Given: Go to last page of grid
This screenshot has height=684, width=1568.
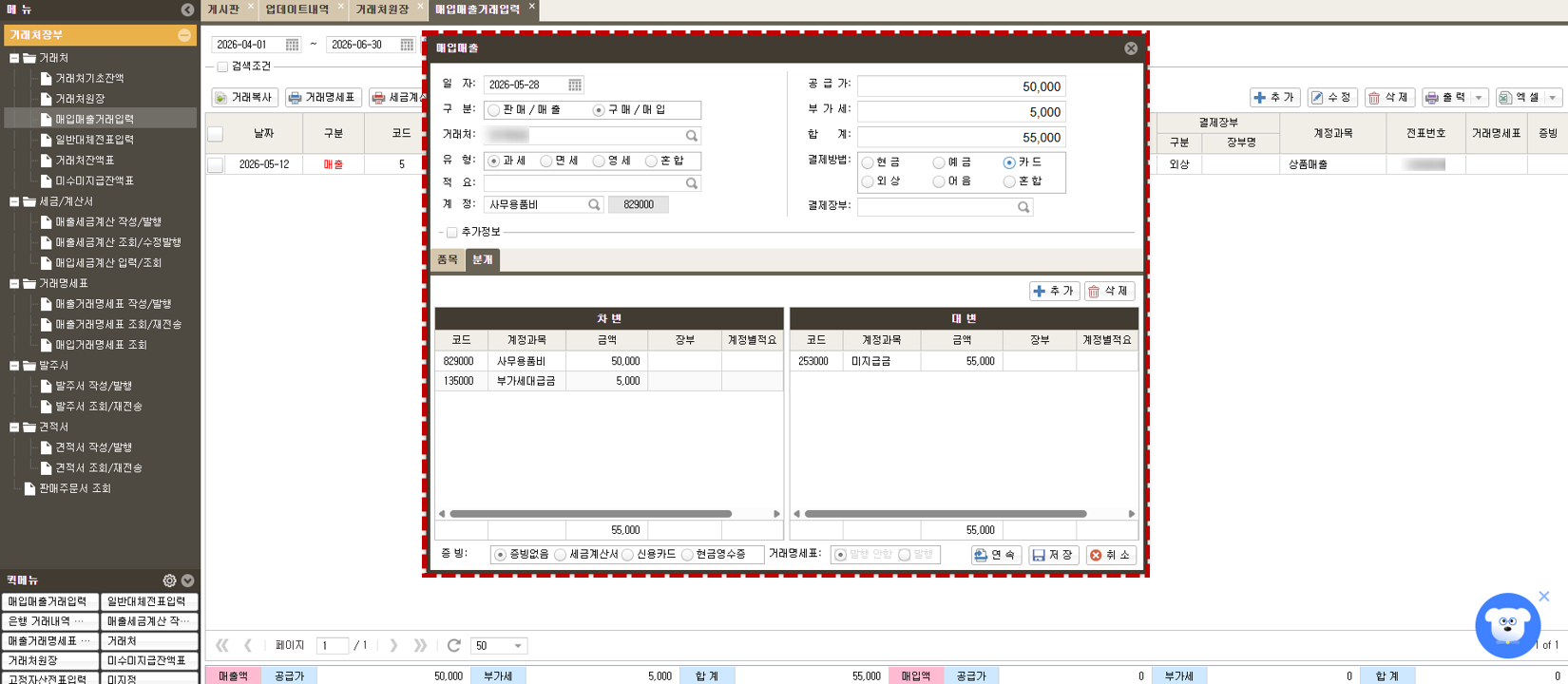Looking at the screenshot, I should (420, 645).
